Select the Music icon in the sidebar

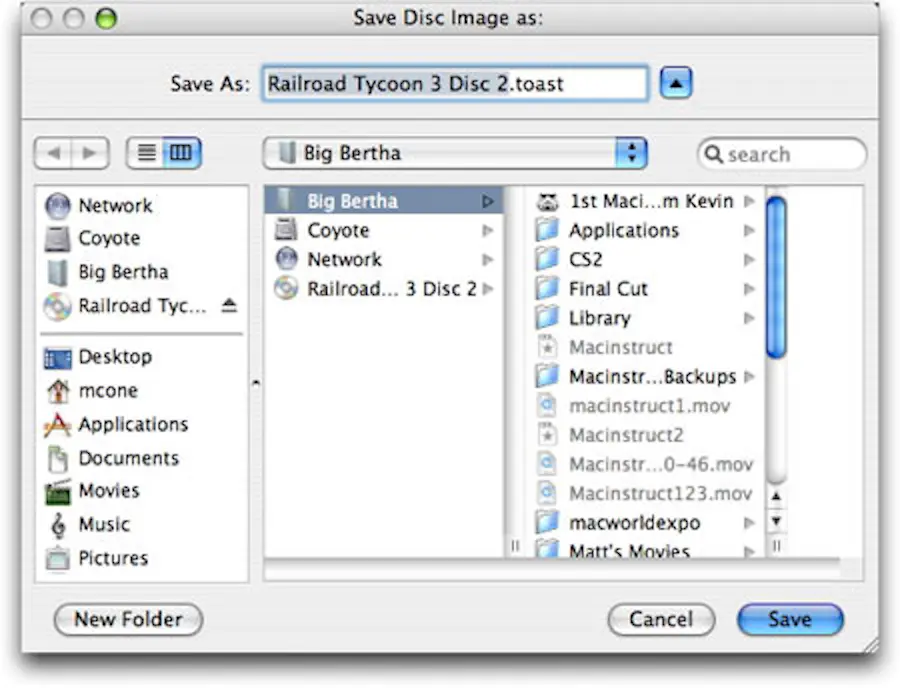[x=56, y=524]
